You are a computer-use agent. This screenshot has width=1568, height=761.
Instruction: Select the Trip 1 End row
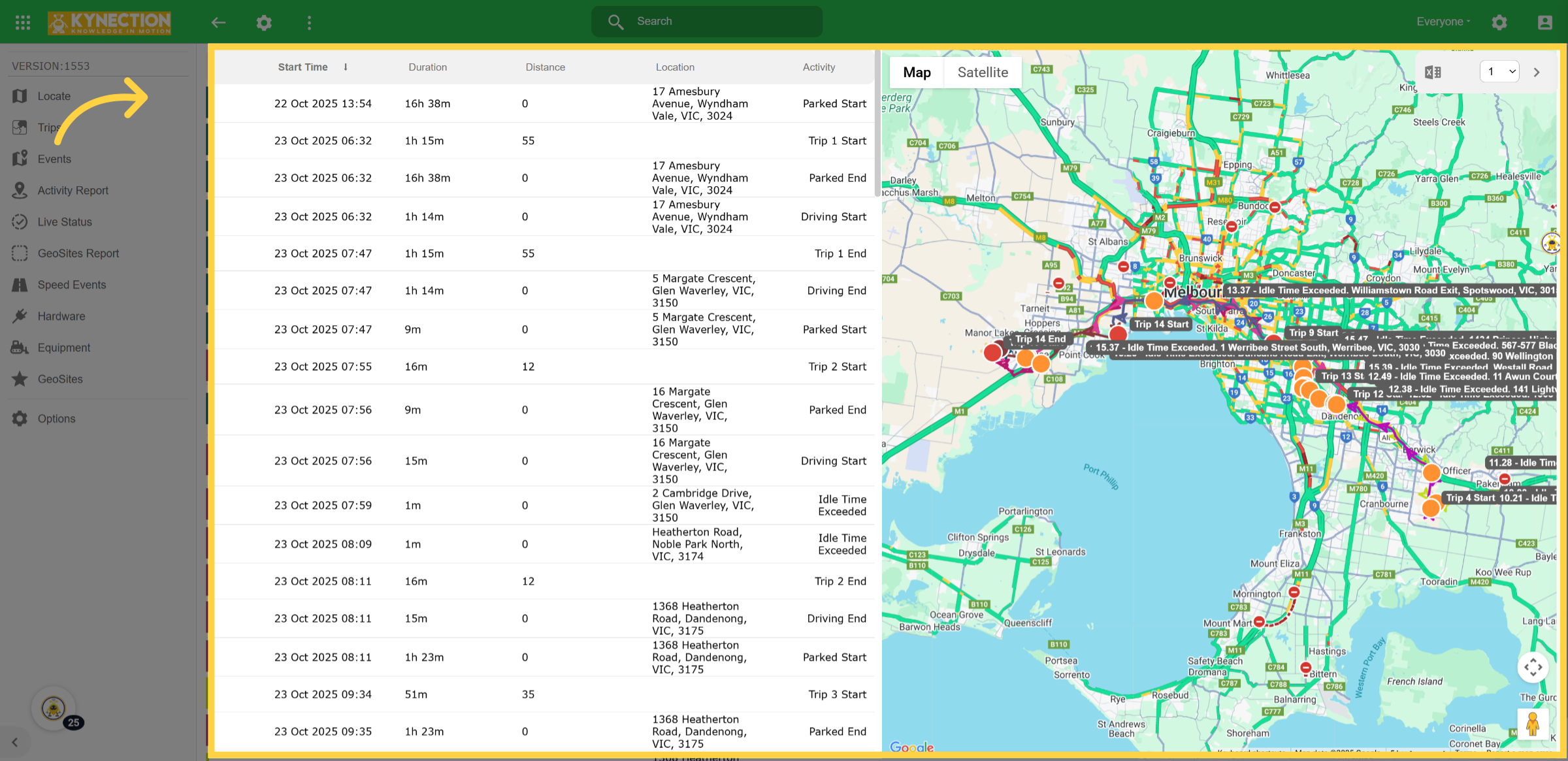544,253
